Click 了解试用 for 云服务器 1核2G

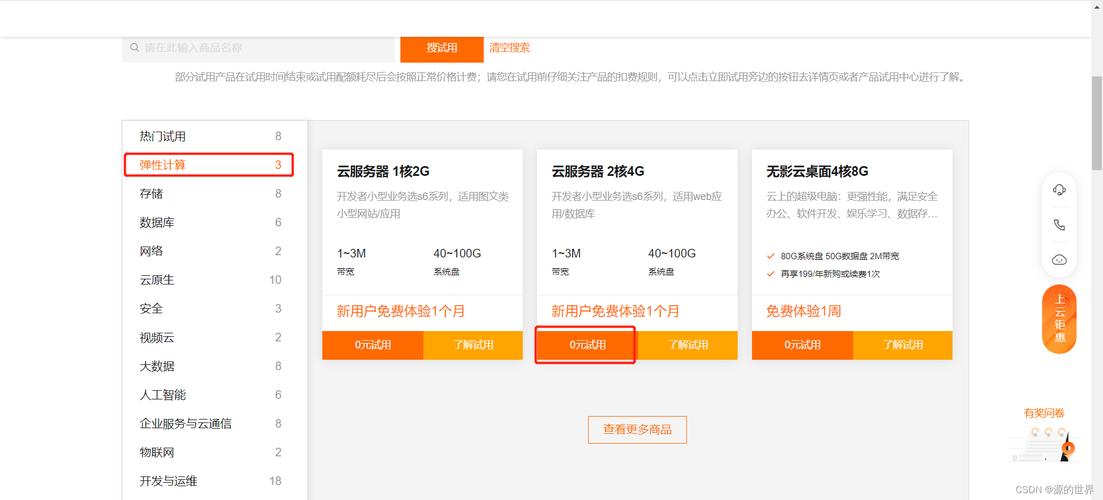point(473,345)
